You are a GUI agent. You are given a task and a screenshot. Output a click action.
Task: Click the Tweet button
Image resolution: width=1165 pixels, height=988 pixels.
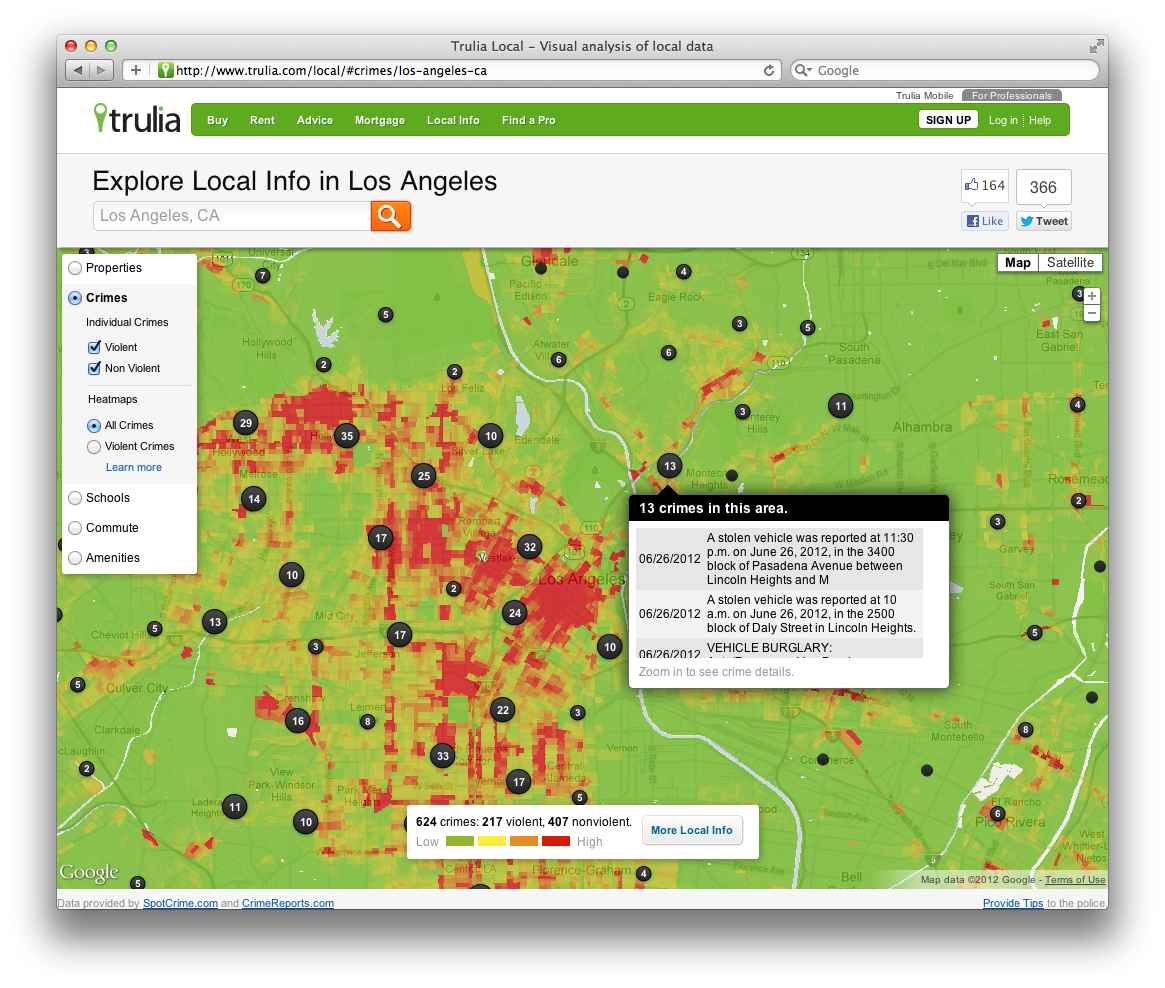pos(1044,221)
